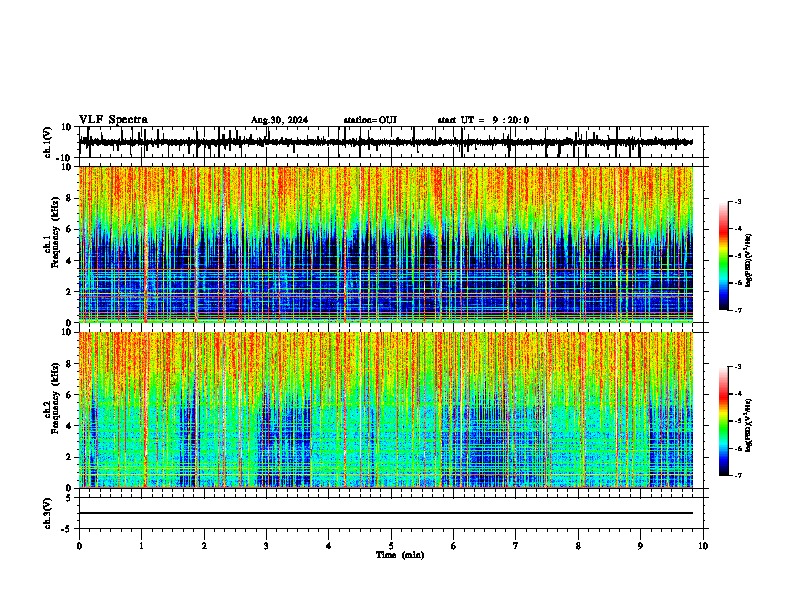This screenshot has height=612, width=792.
Task: Click the "-7" tick on ch.2 color bar
Action: pyautogui.click(x=737, y=475)
